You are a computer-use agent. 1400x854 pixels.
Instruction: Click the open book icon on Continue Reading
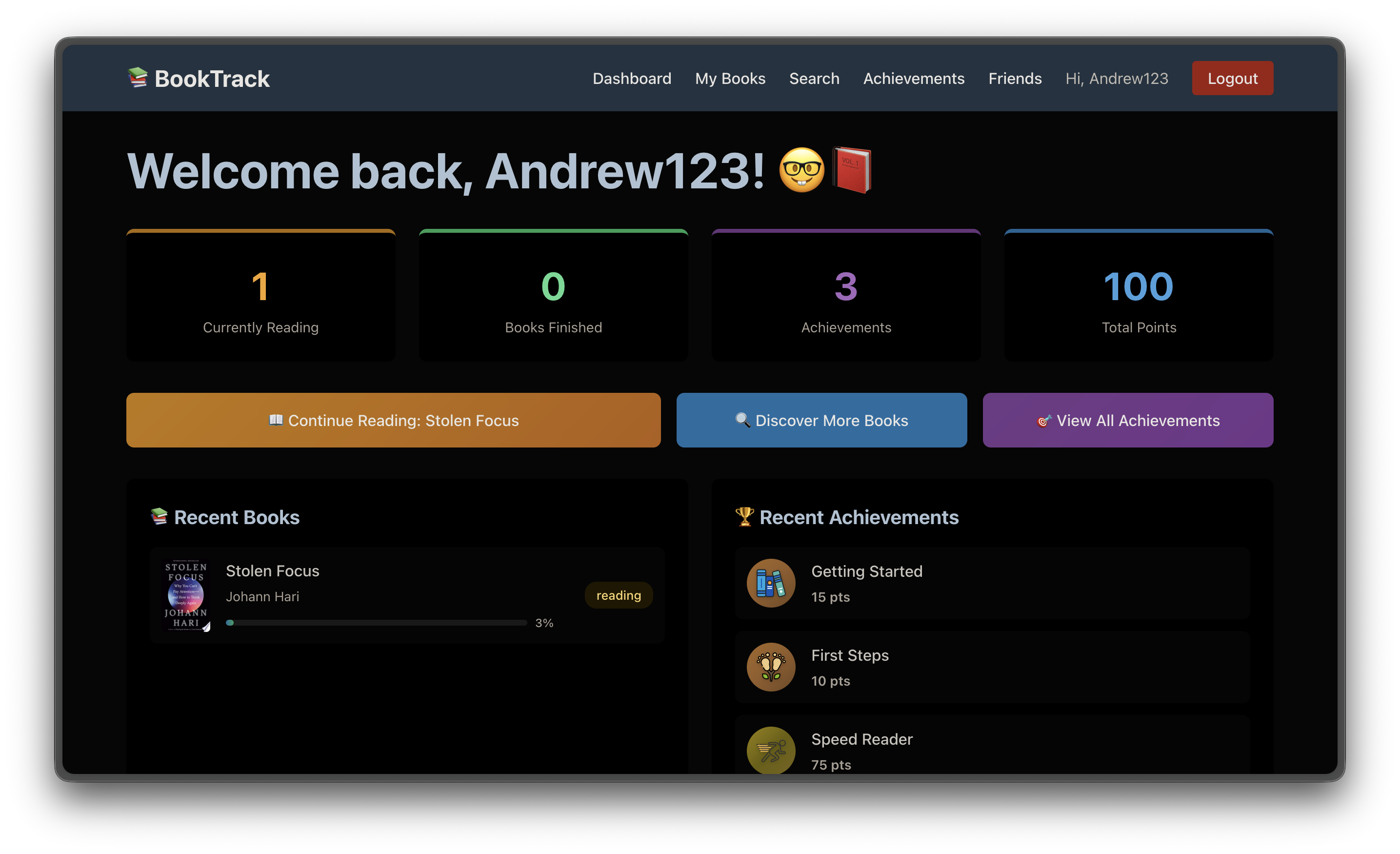276,420
